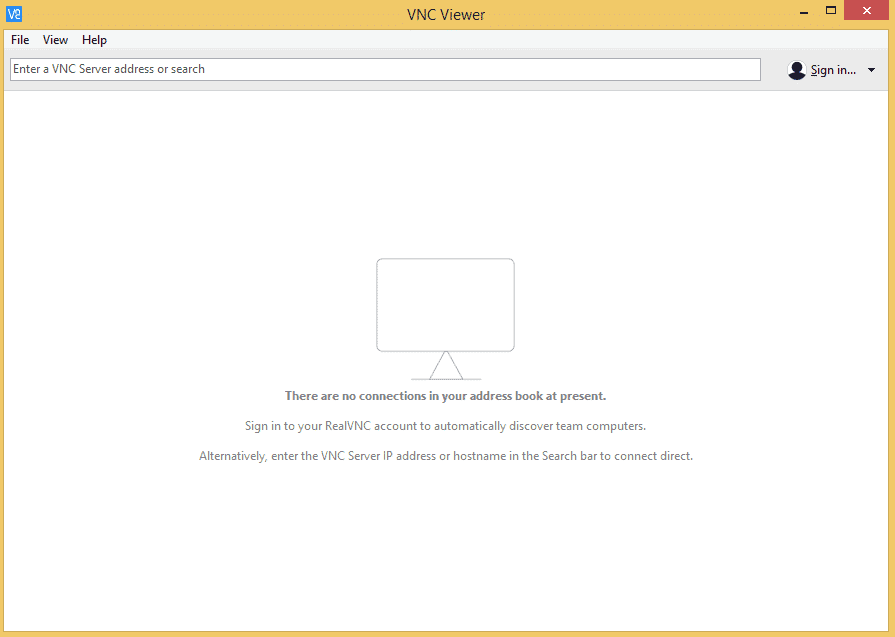Click the no connections message text
The height and width of the screenshot is (637, 895).
[x=445, y=395]
